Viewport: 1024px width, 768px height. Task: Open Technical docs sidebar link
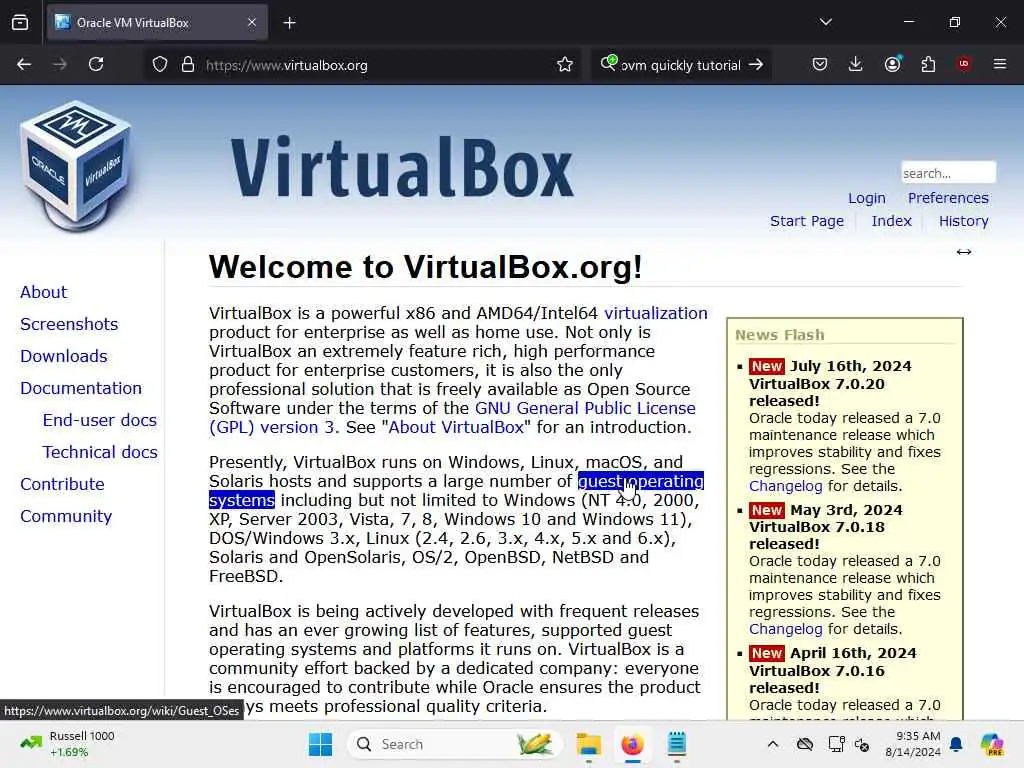(x=100, y=452)
